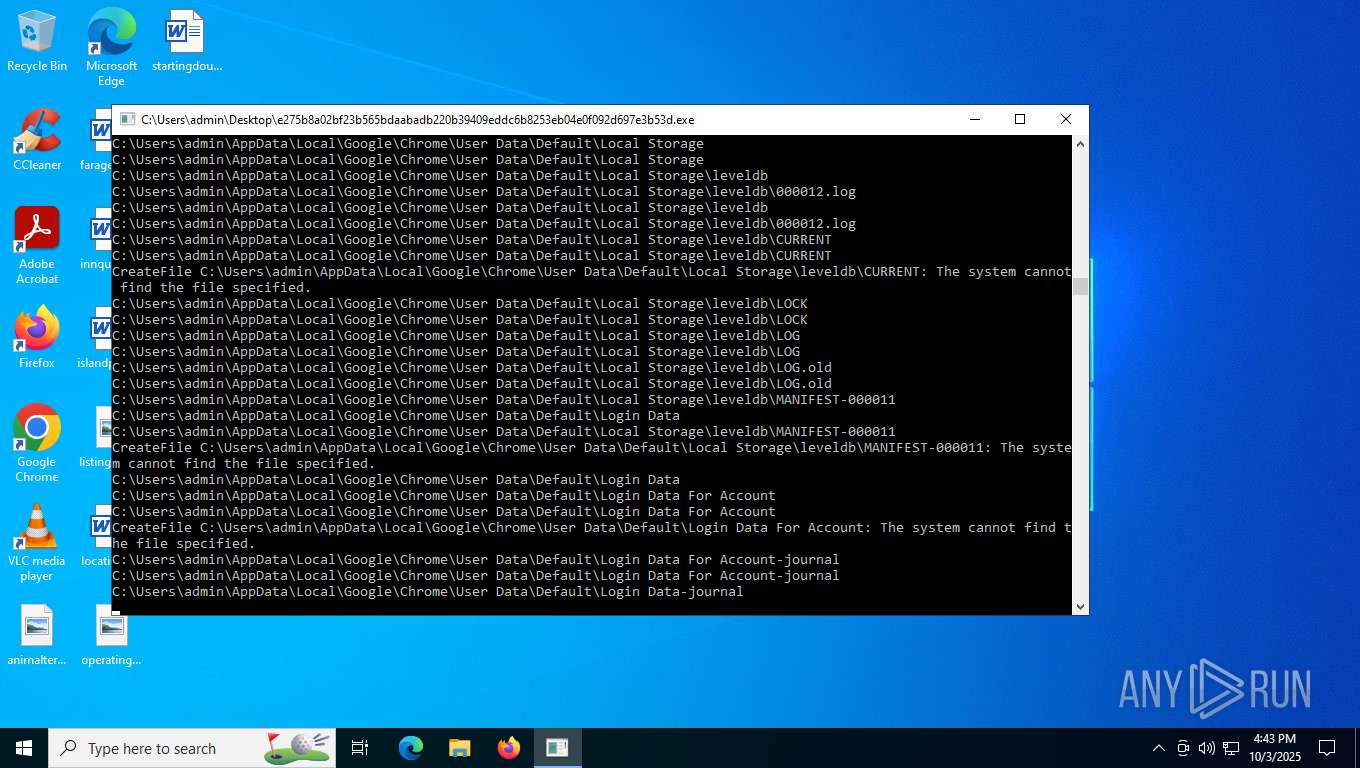
Task: Open the Recycle Bin desktop icon
Action: (37, 42)
